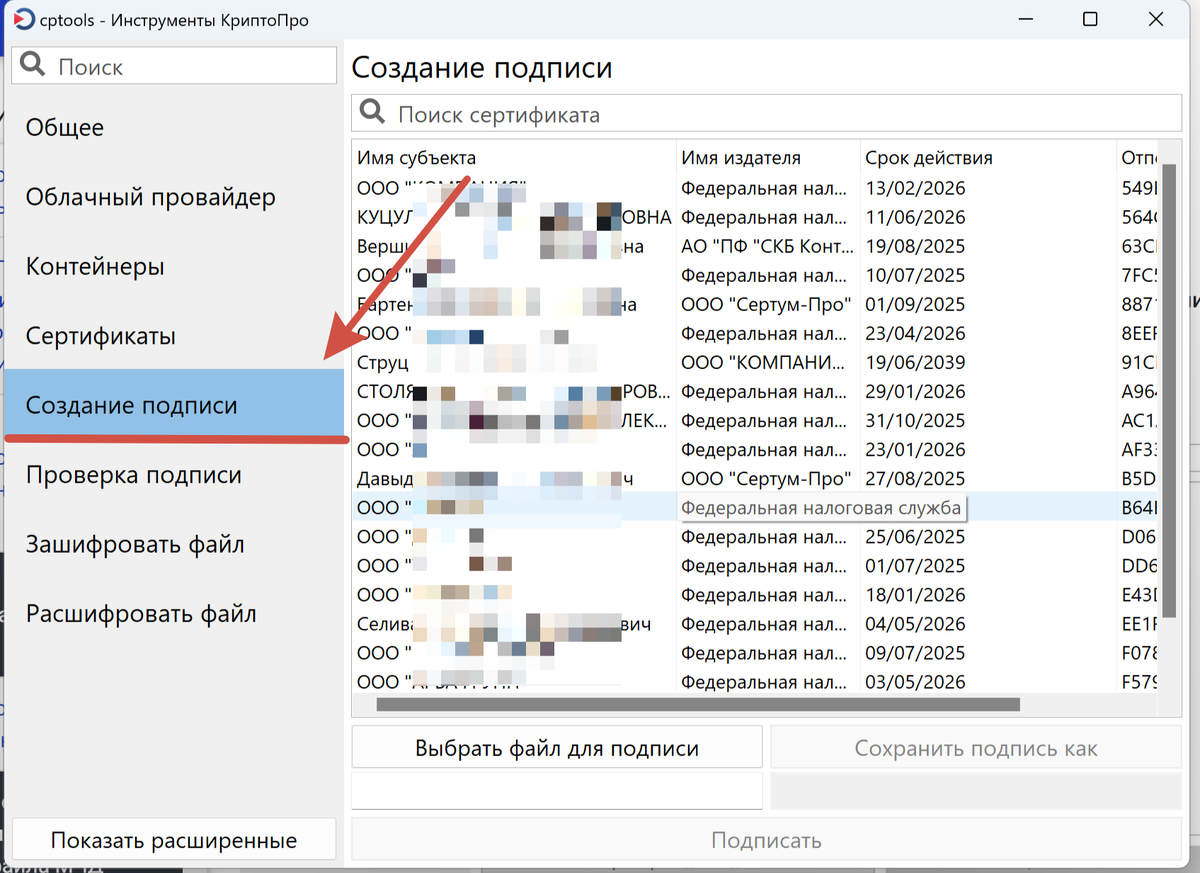
Task: Click the magnifier icon in sidebar search
Action: (x=33, y=66)
